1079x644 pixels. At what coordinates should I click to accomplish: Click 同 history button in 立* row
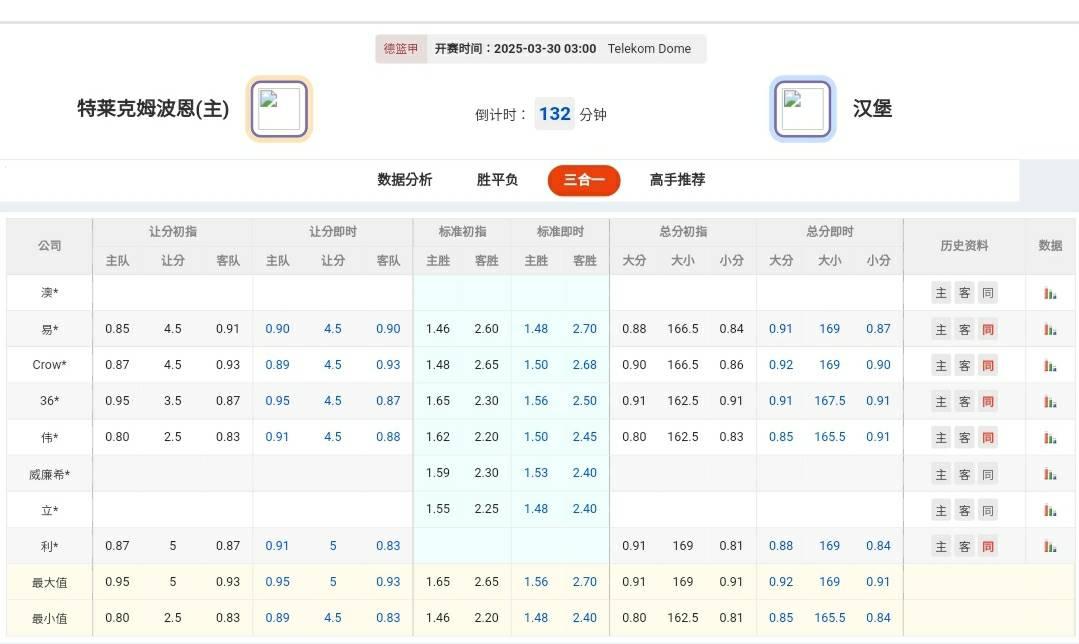(x=987, y=510)
